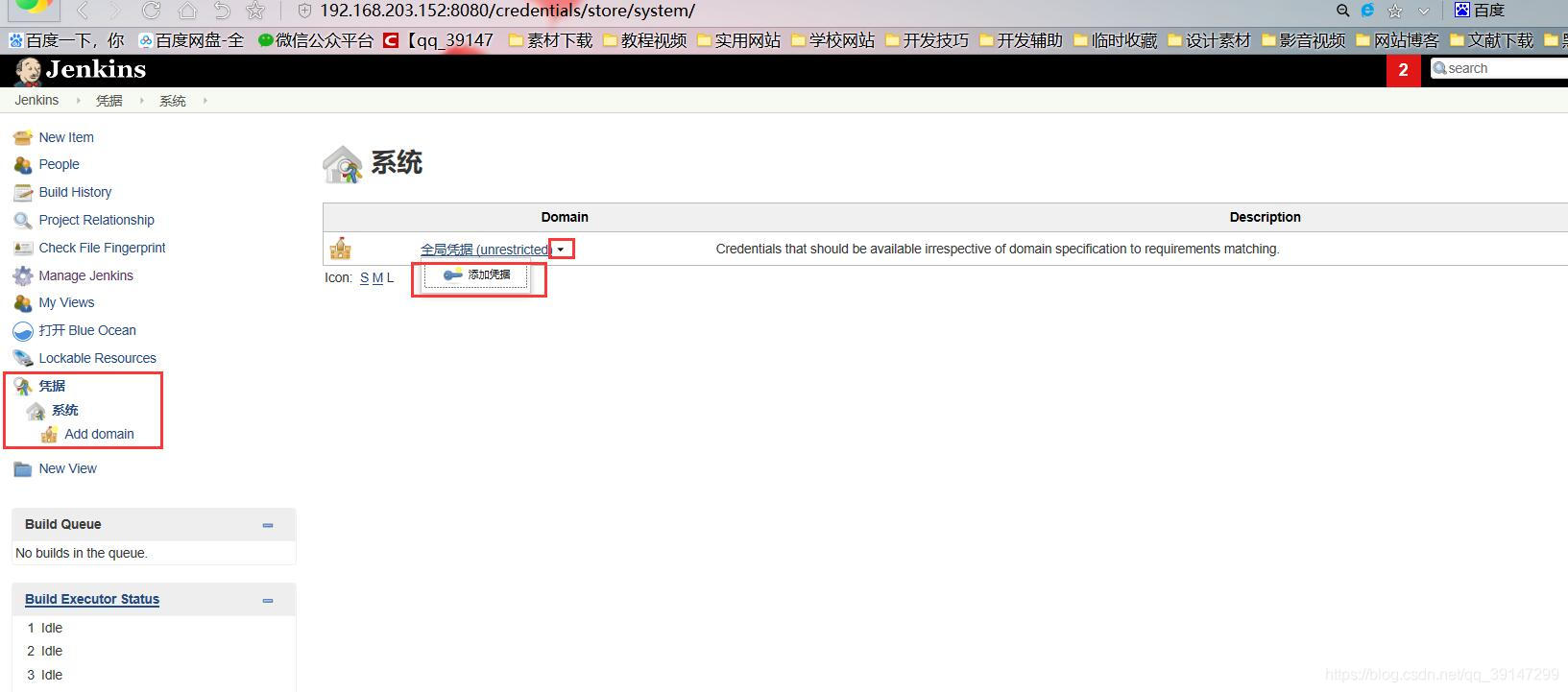Open the 微信公众平台 bookmark
This screenshot has width=1568, height=692.
click(315, 40)
